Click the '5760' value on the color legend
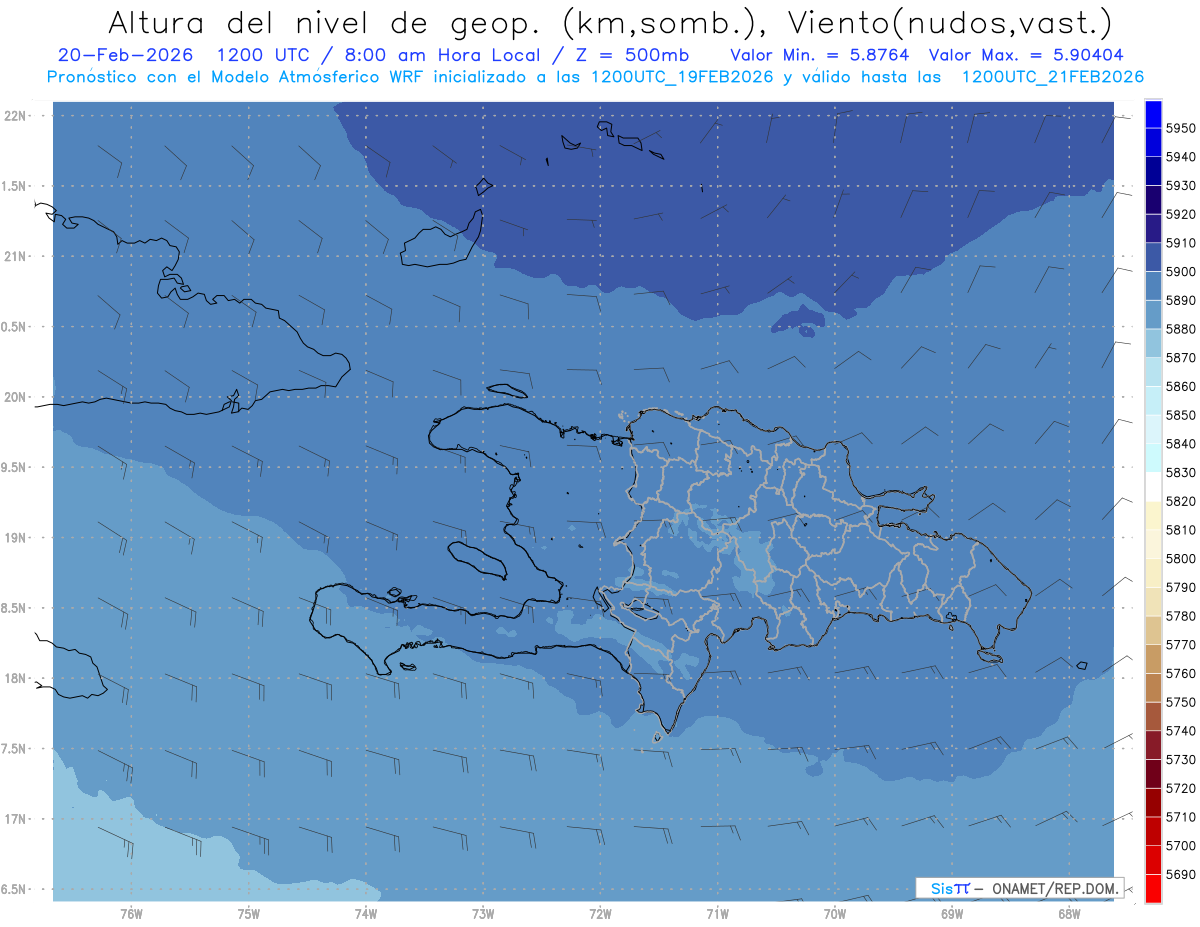 [x=1180, y=674]
